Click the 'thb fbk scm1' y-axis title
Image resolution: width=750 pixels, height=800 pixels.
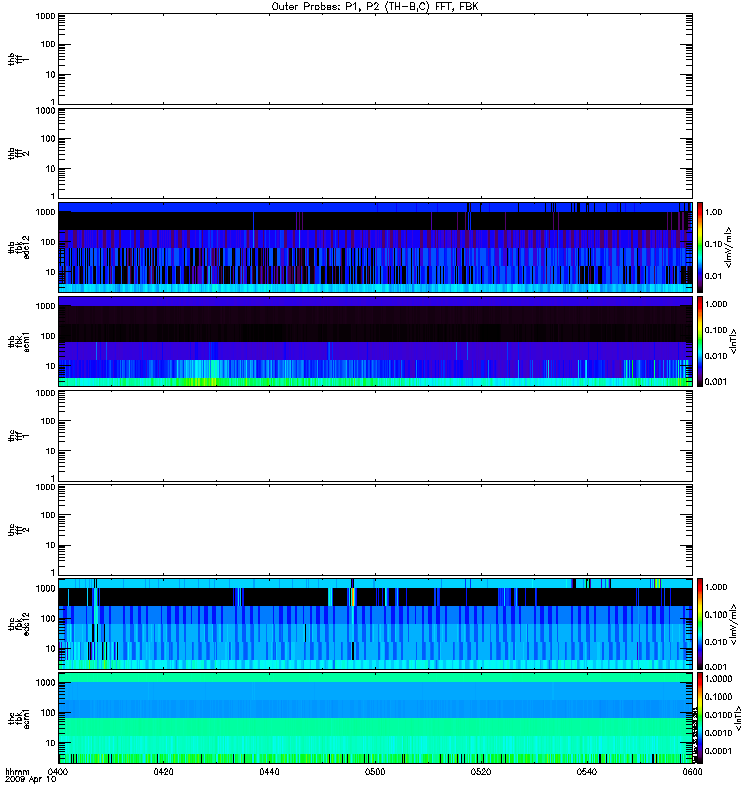(18, 342)
